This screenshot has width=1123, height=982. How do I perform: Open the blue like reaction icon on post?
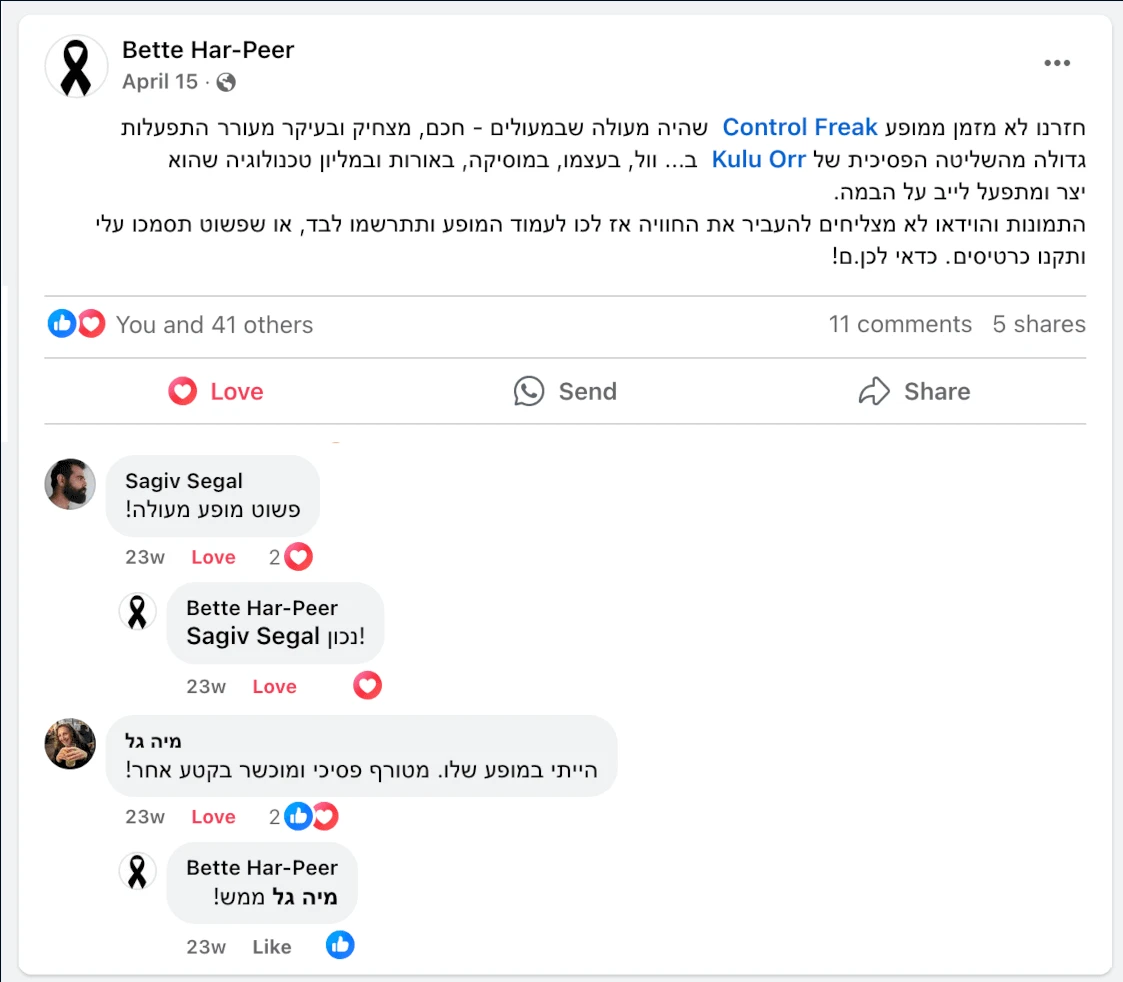[x=62, y=324]
